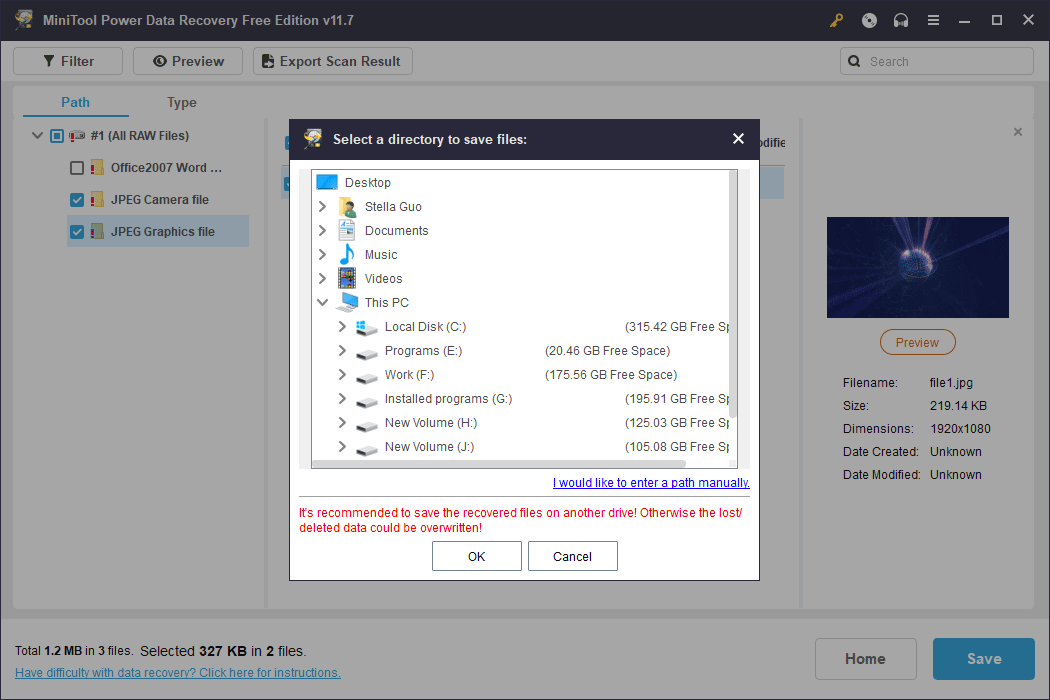Viewport: 1050px width, 700px height.
Task: Confirm directory with OK button
Action: click(x=477, y=556)
